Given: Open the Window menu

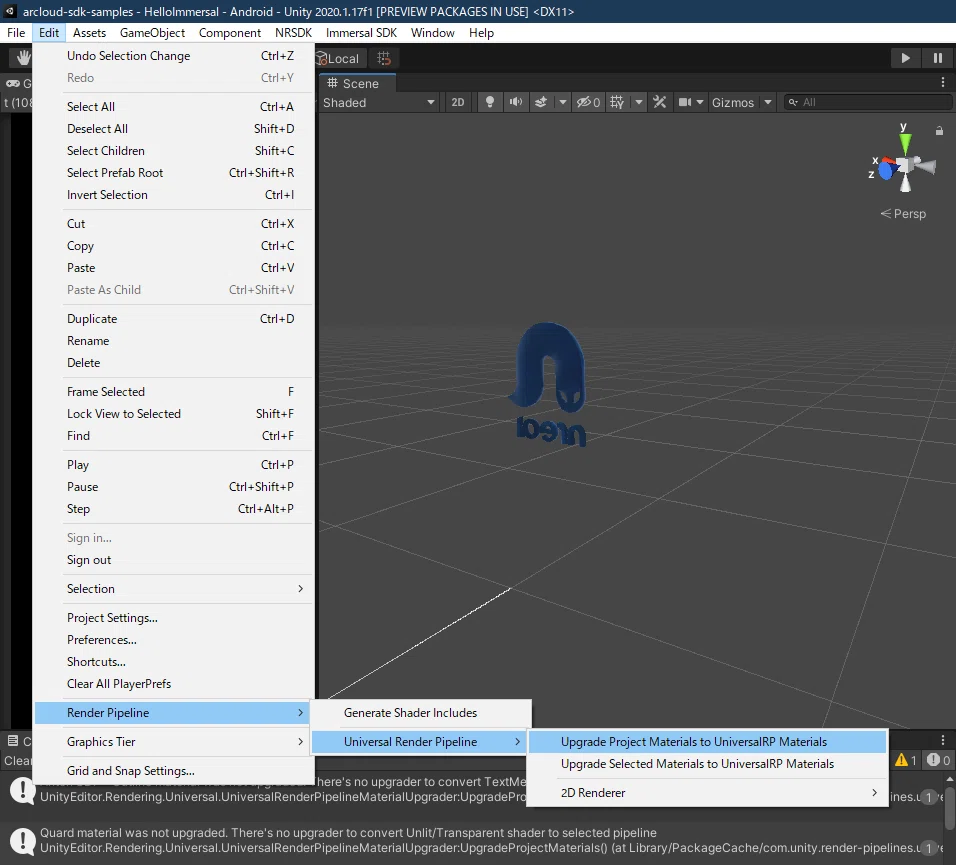Looking at the screenshot, I should [432, 32].
